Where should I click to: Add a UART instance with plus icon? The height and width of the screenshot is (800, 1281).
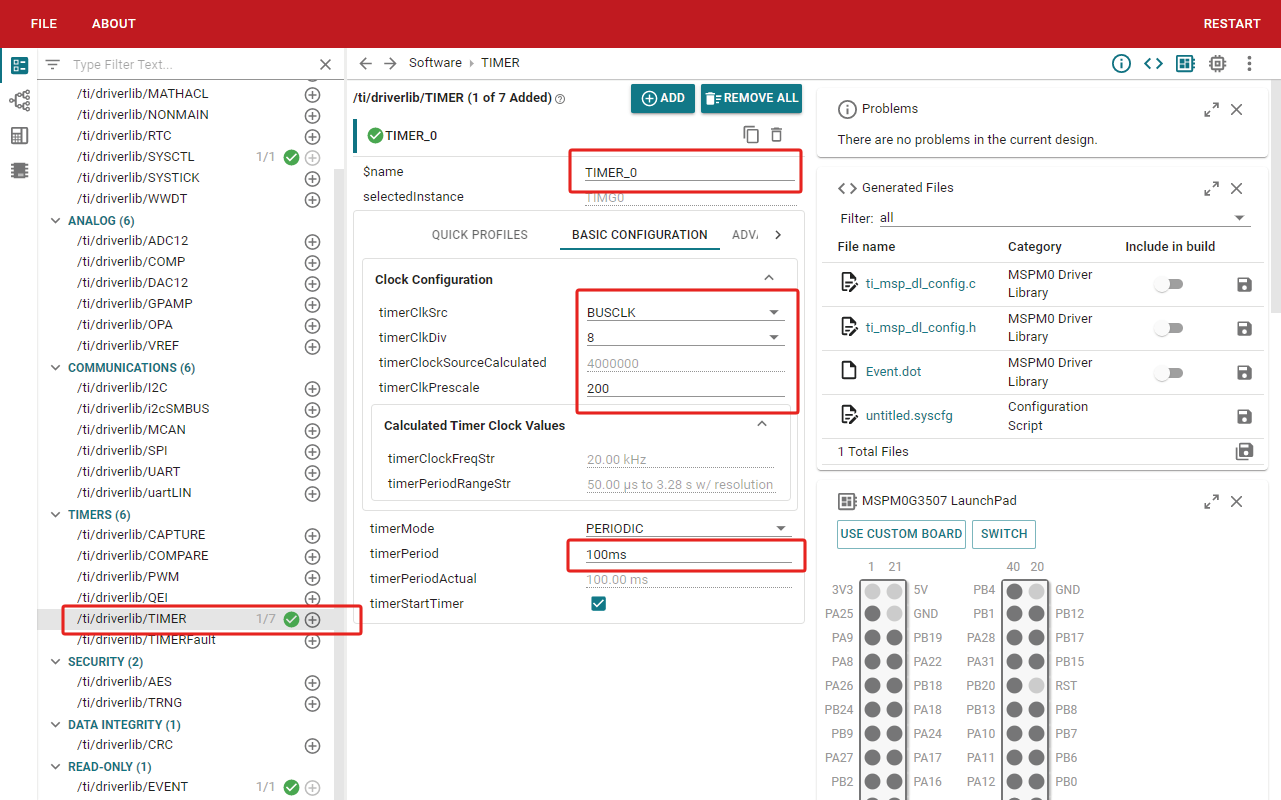tap(312, 472)
